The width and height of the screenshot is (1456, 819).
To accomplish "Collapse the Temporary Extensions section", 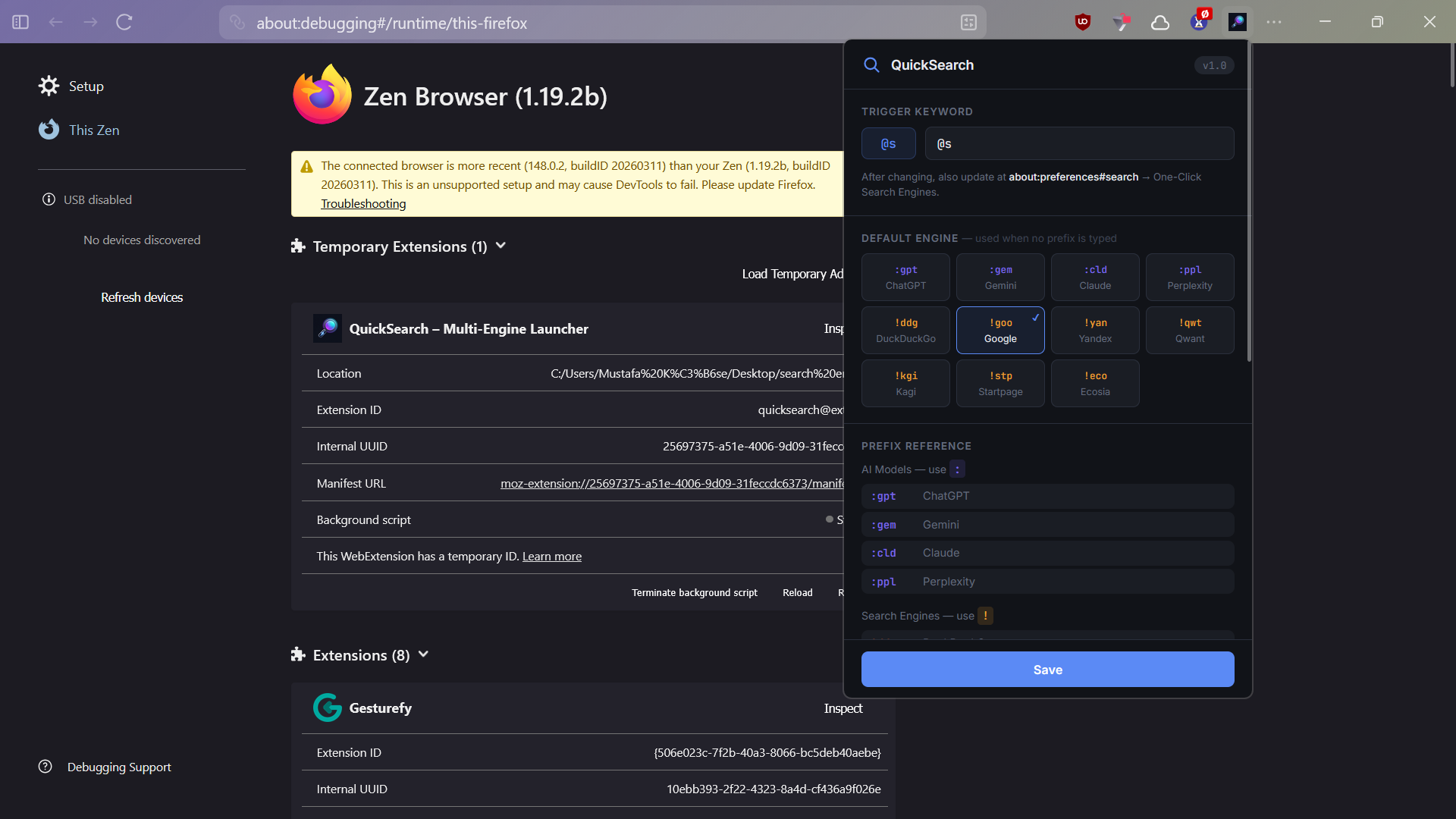I will pos(500,246).
